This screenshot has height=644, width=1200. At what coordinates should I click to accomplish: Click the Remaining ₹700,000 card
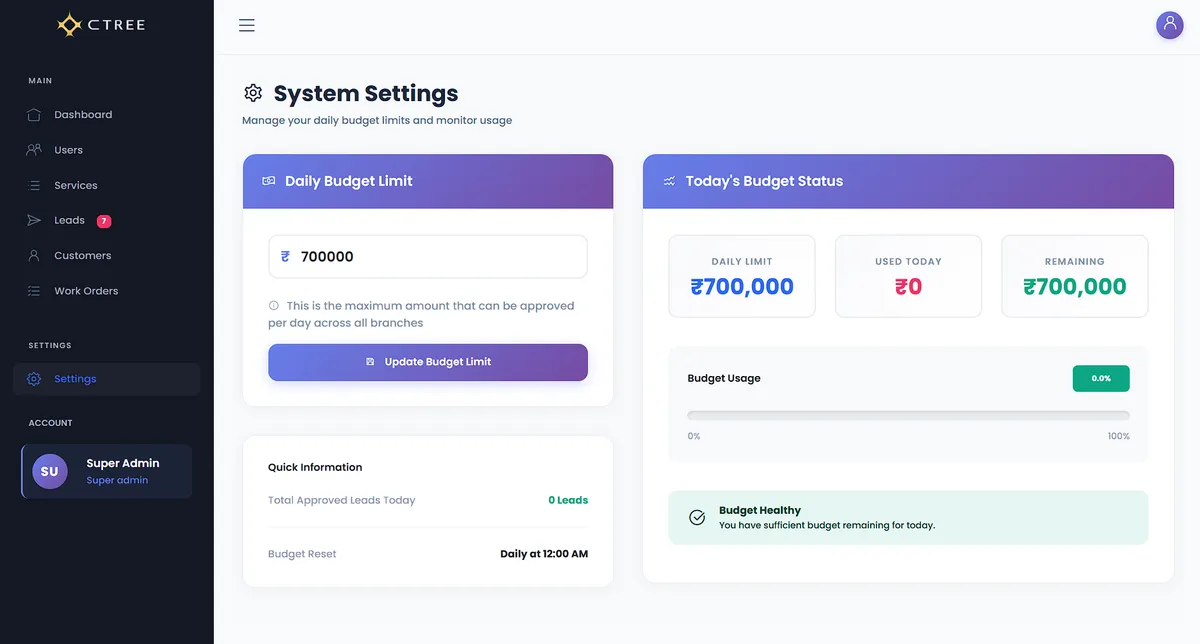click(1075, 276)
